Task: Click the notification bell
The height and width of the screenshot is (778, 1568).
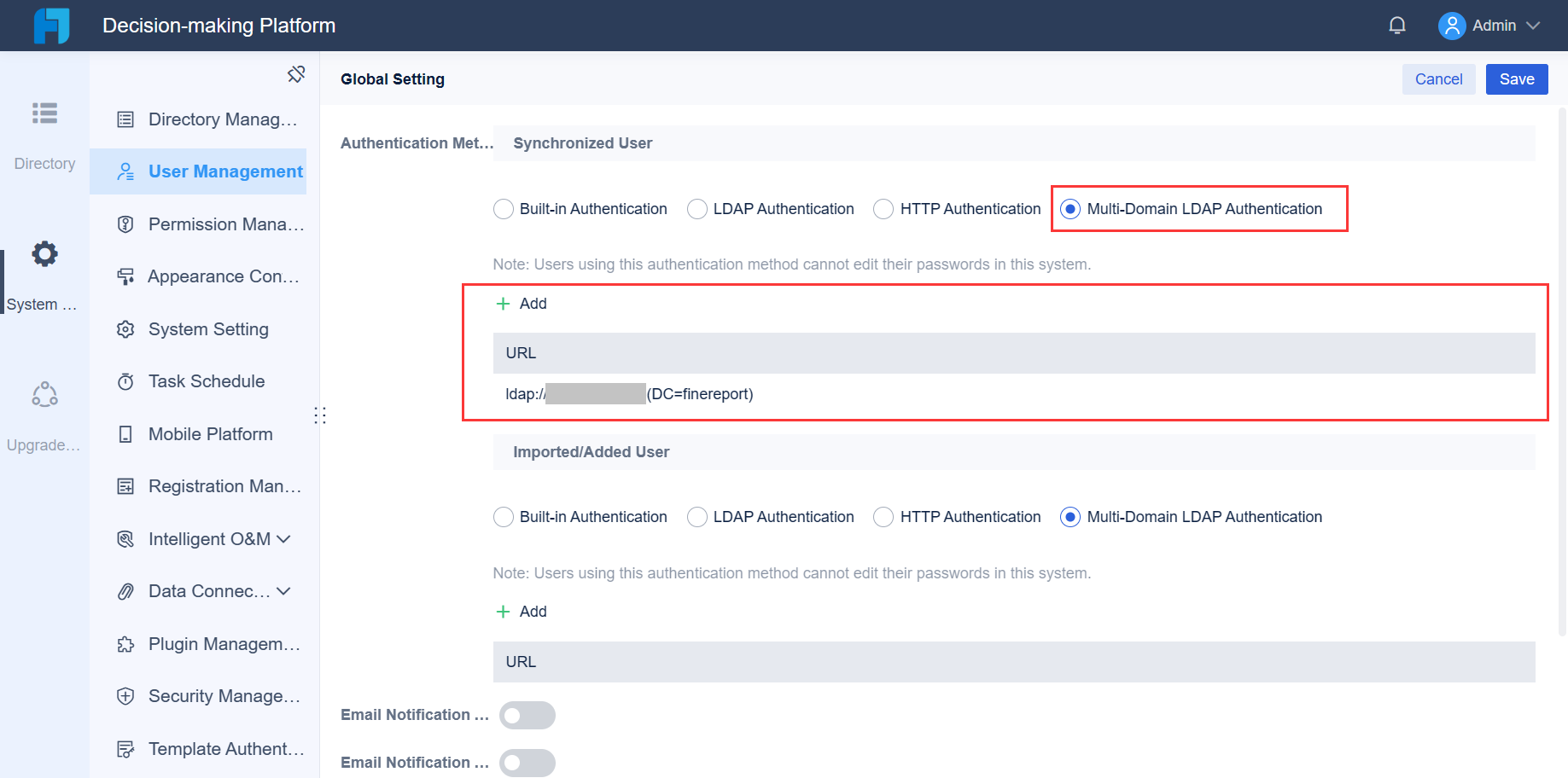Action: tap(1396, 25)
